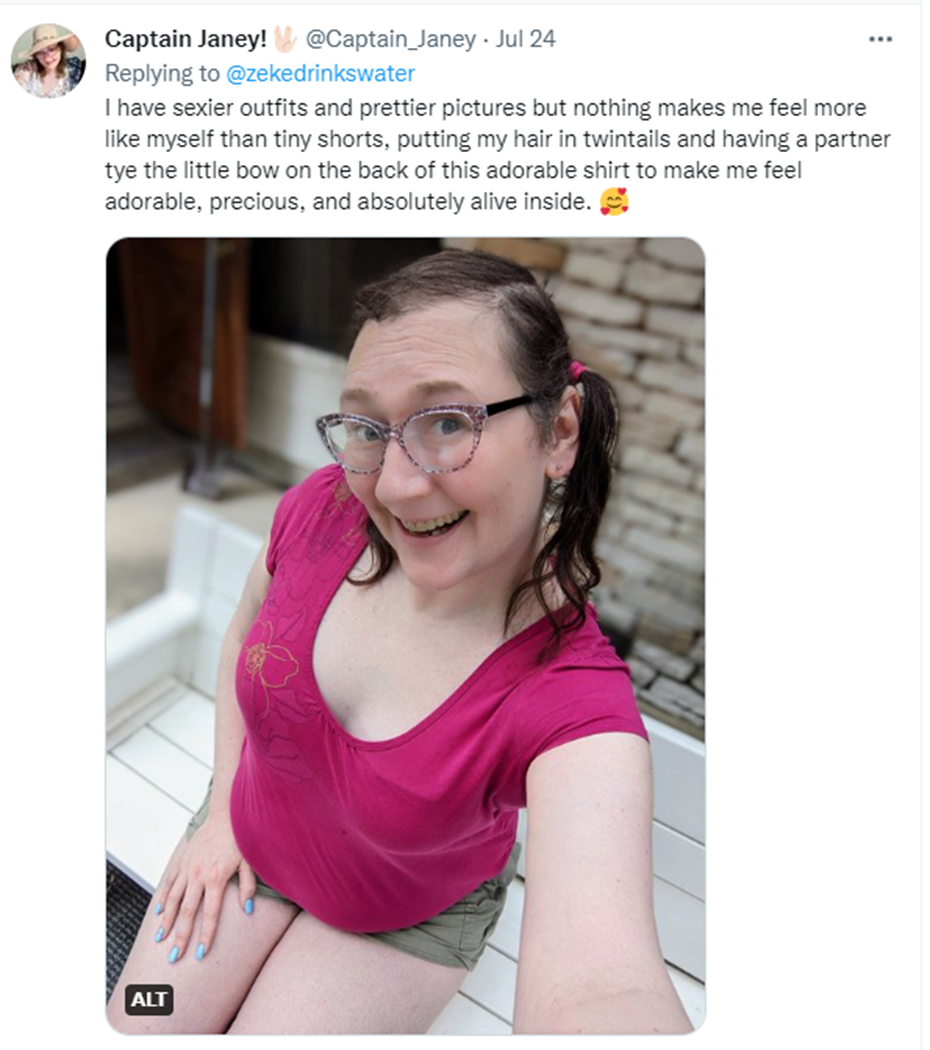Follow the @zekedrinkswater reply link
This screenshot has width=930, height=1050.
(321, 73)
